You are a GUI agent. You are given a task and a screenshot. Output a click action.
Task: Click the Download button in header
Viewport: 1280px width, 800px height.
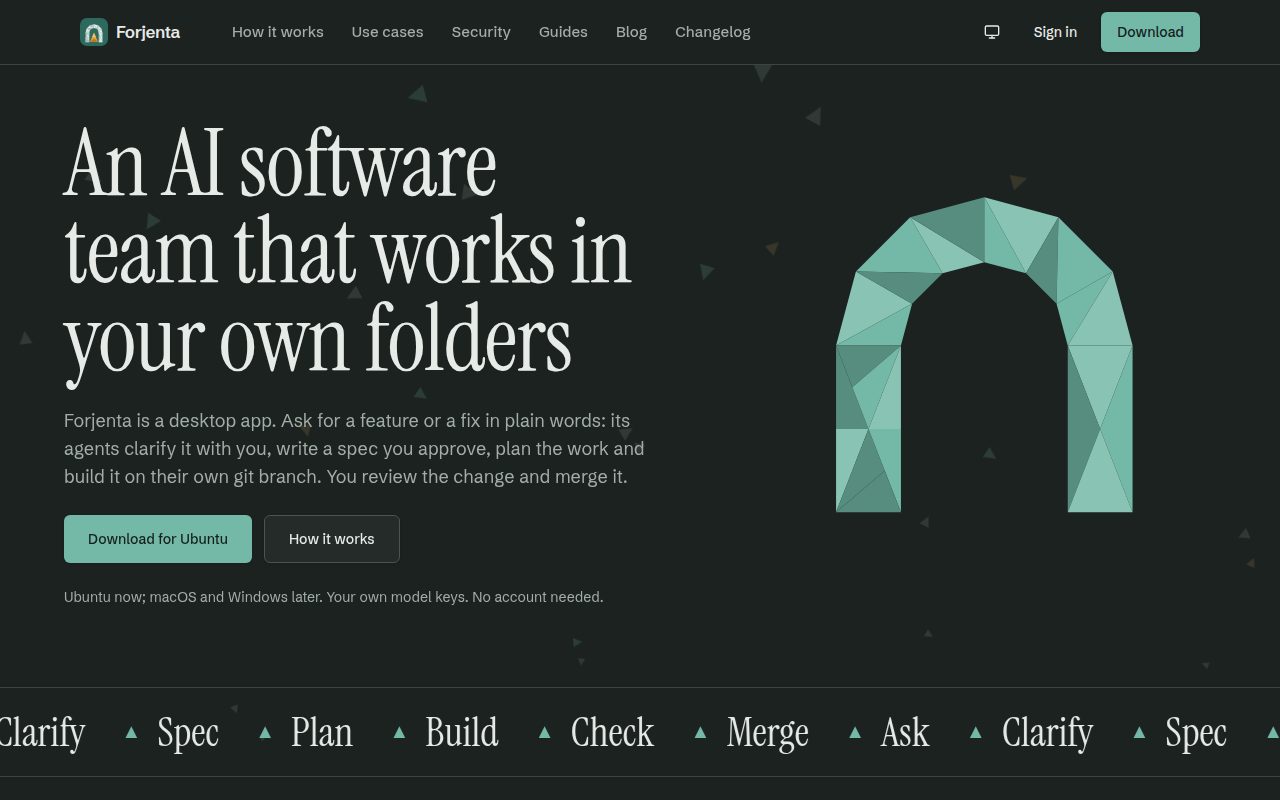click(x=1150, y=32)
